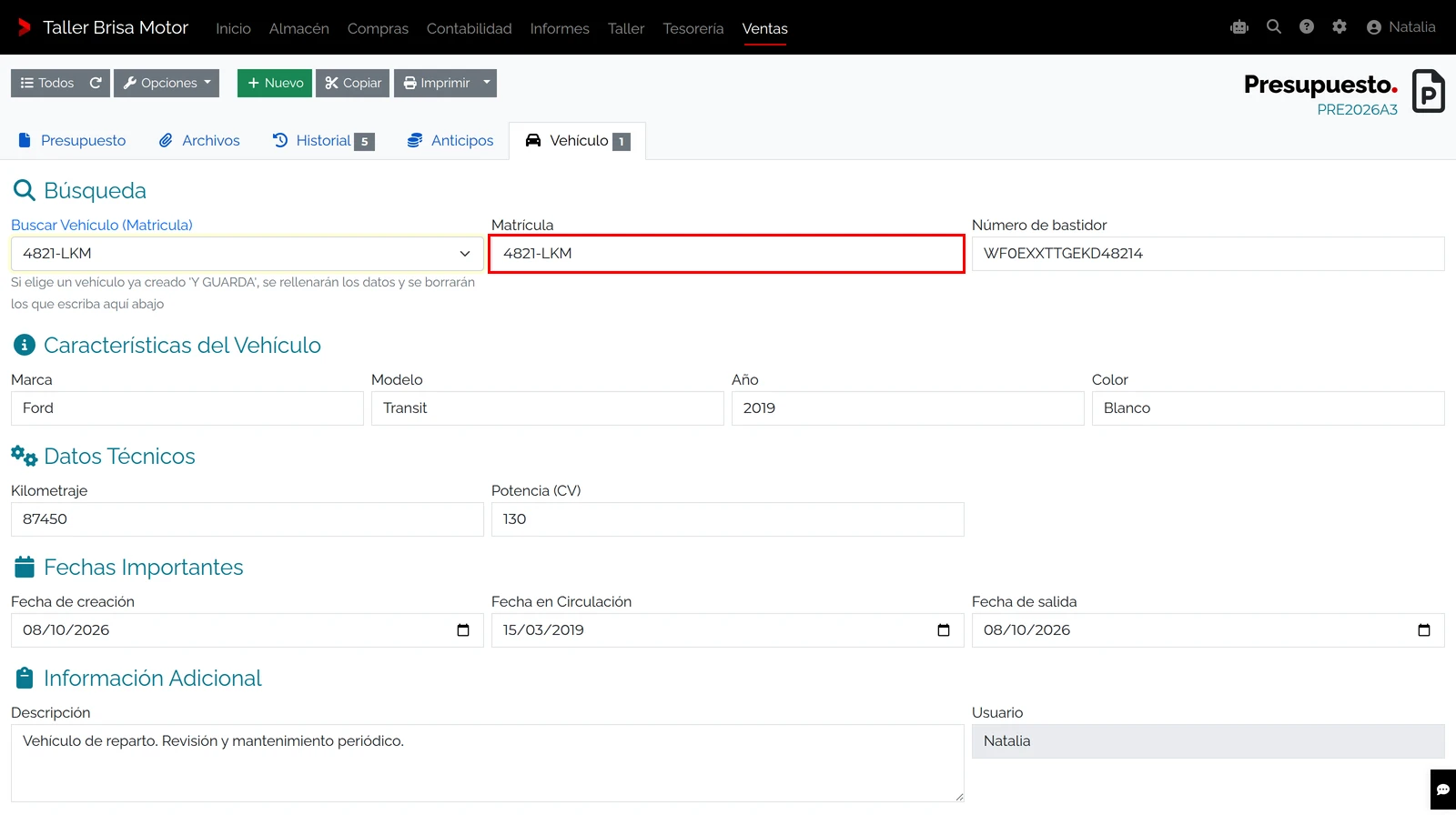The height and width of the screenshot is (815, 1456).
Task: Open calendar picker for Fecha en Circulación
Action: pyautogui.click(x=944, y=630)
